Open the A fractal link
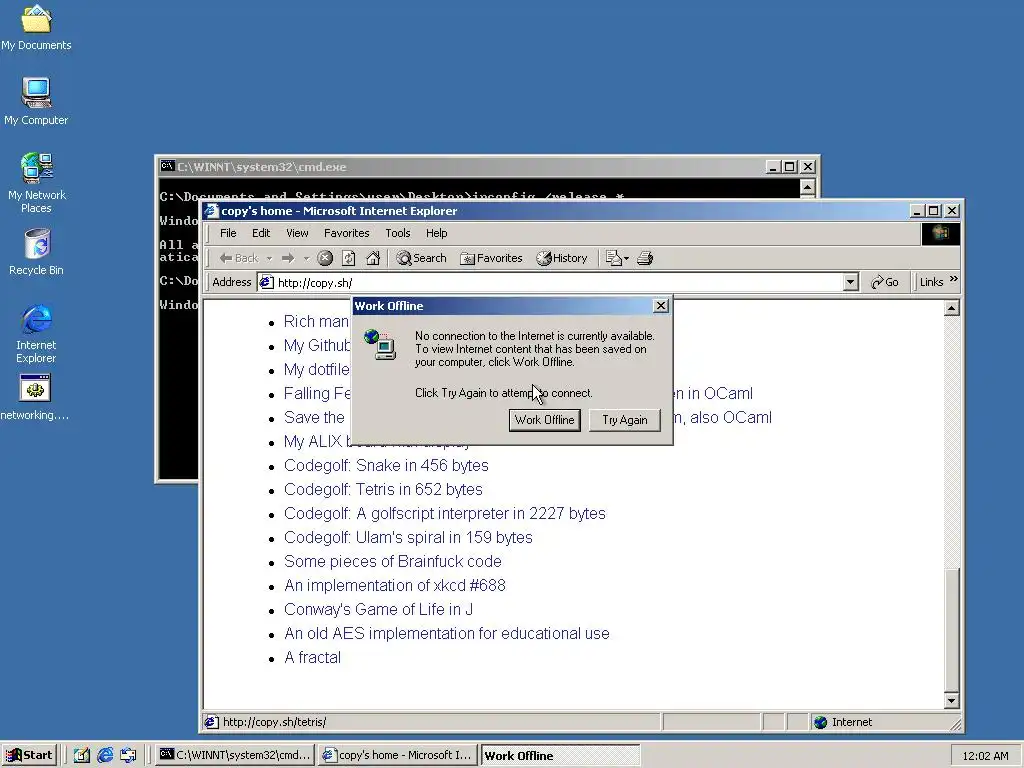Image resolution: width=1024 pixels, height=768 pixels. [312, 658]
